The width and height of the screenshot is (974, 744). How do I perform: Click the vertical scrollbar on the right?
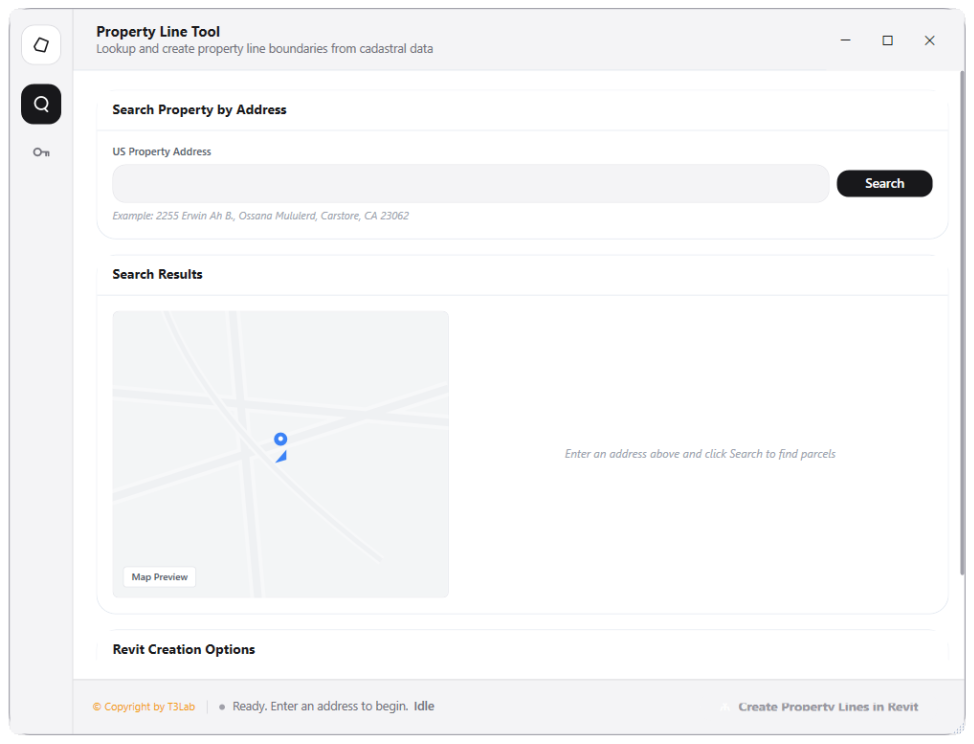coord(962,323)
